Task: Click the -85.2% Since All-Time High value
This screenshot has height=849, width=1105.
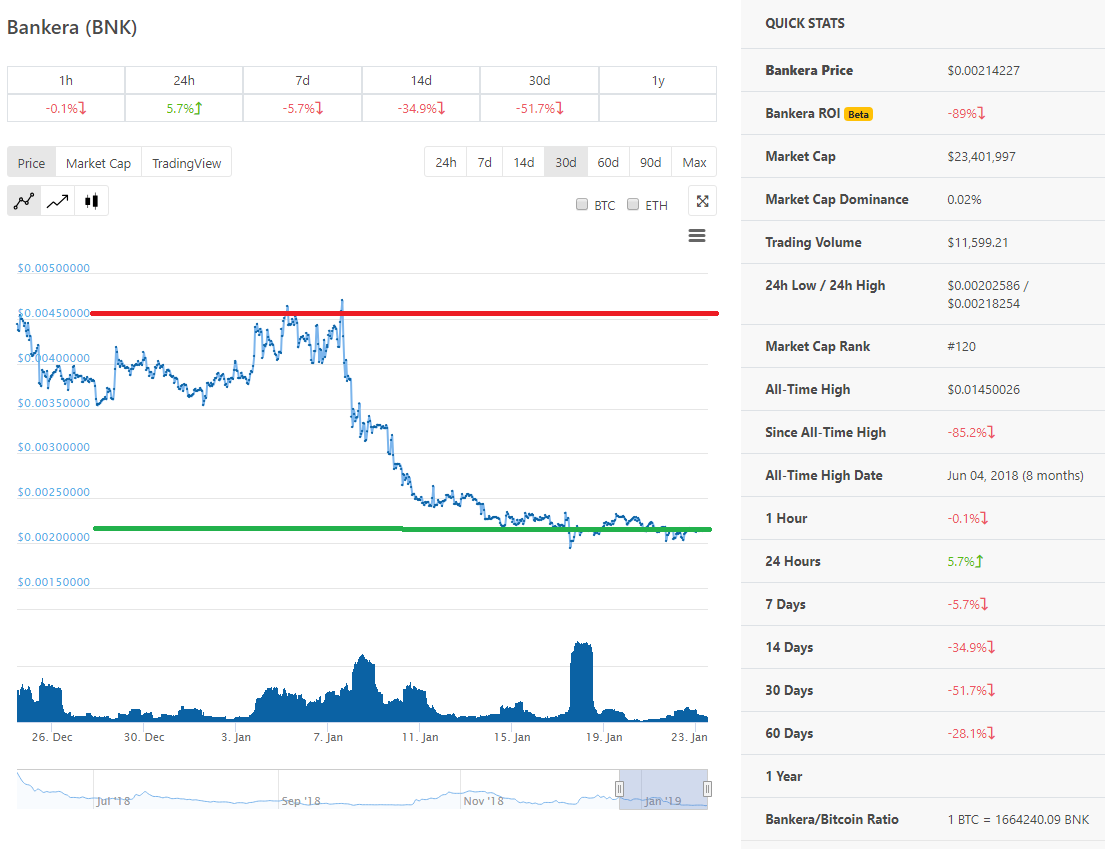Action: pyautogui.click(x=971, y=433)
